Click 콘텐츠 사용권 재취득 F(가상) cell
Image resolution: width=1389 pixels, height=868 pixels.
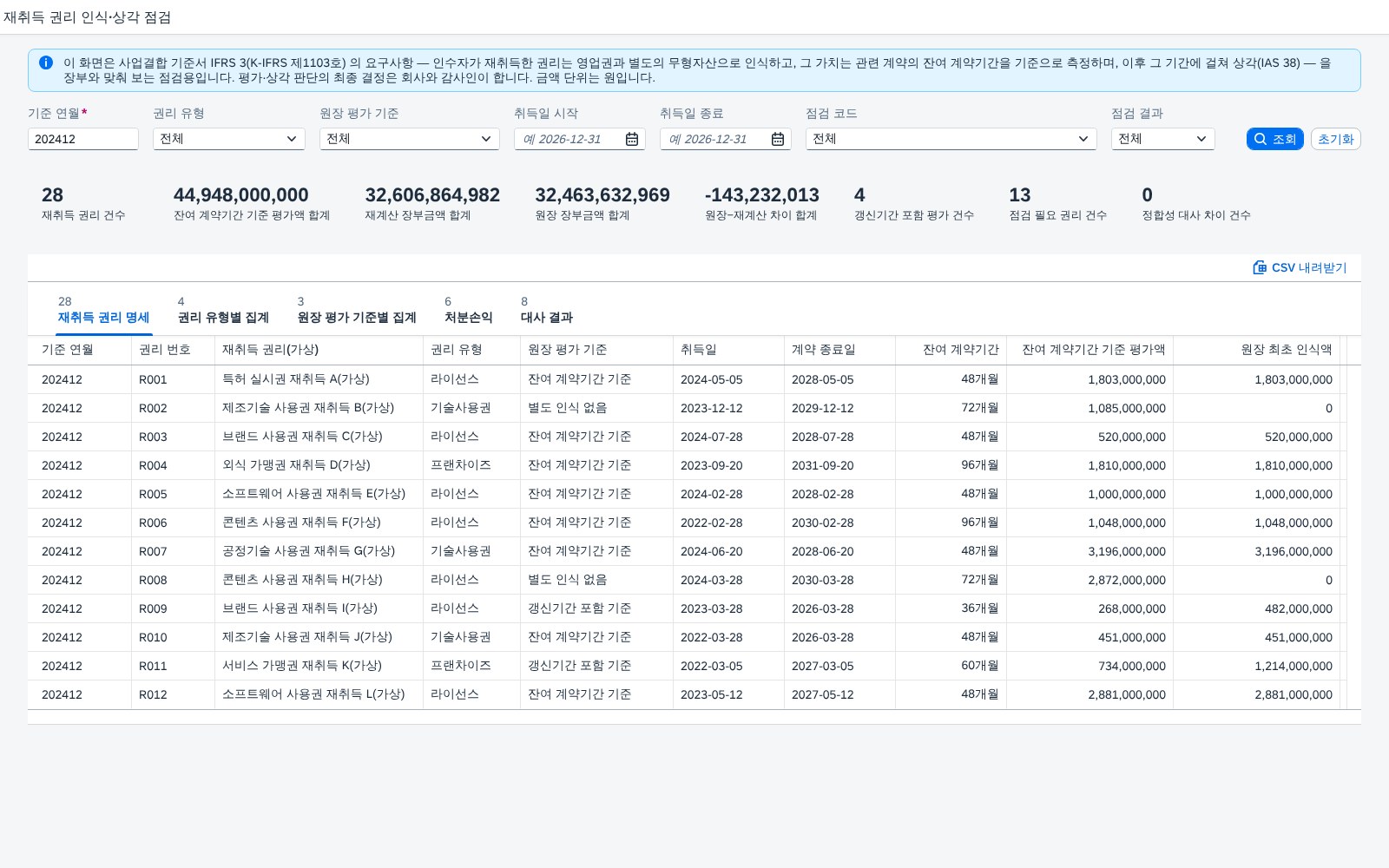(319, 523)
